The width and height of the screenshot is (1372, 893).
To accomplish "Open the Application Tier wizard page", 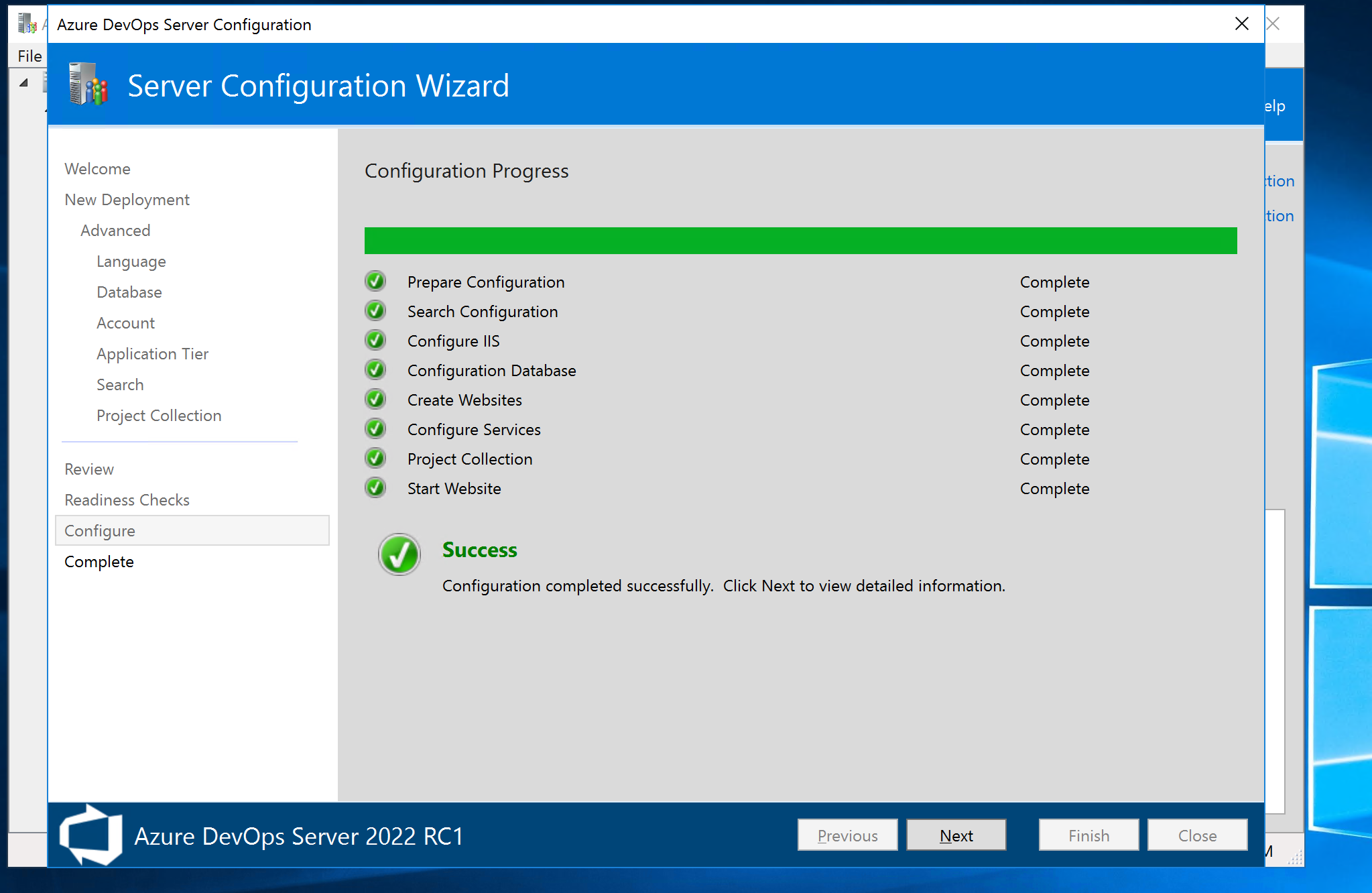I will click(152, 354).
